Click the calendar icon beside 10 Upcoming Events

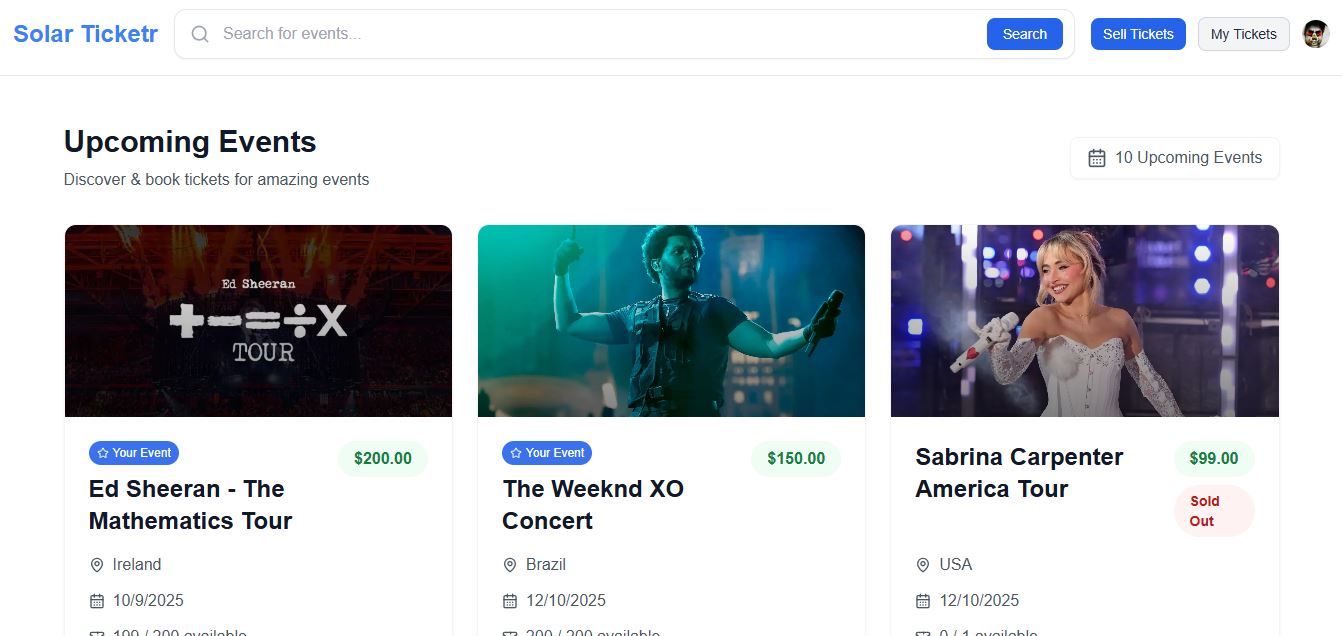(1097, 158)
